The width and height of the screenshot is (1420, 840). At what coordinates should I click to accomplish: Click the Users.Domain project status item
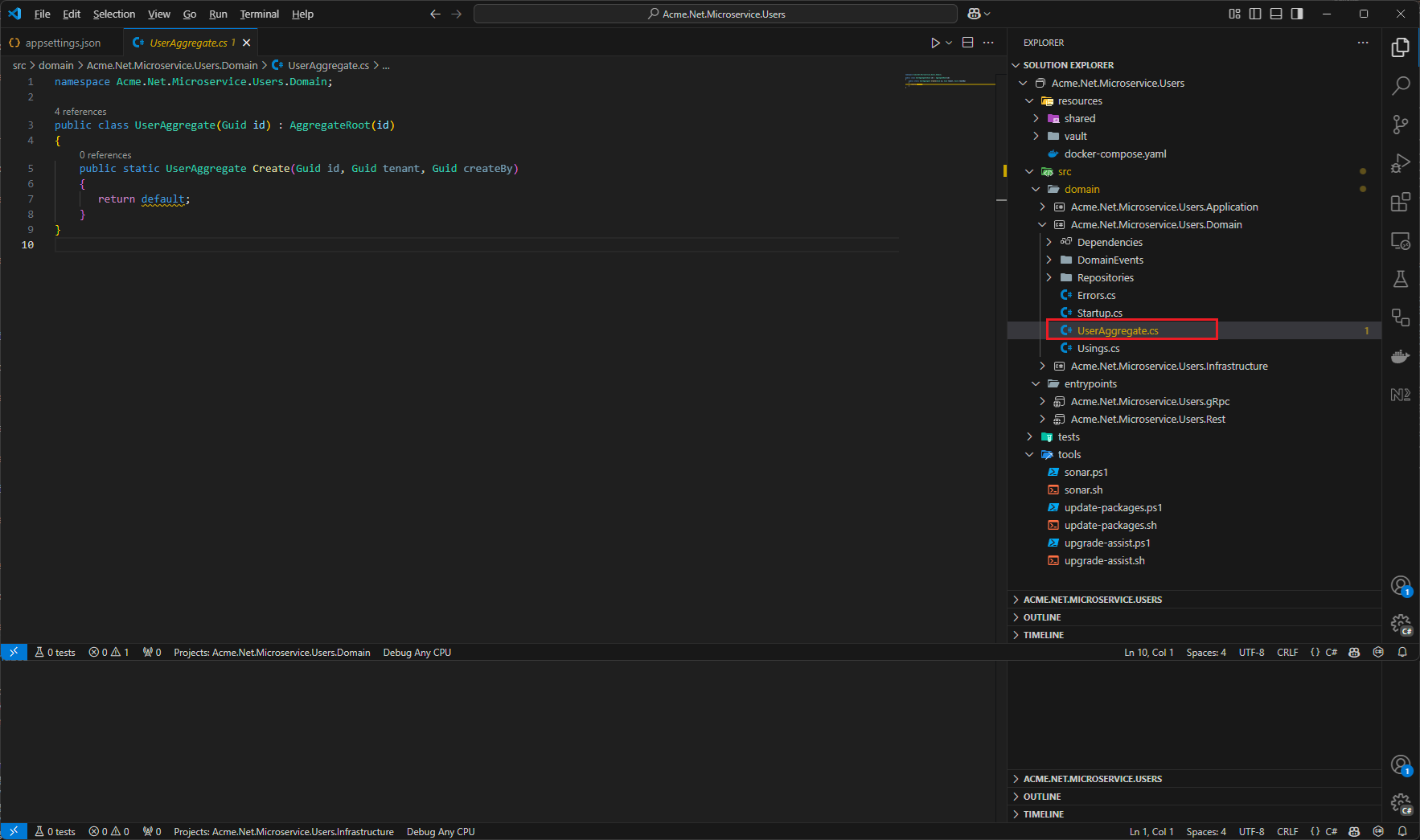point(272,652)
